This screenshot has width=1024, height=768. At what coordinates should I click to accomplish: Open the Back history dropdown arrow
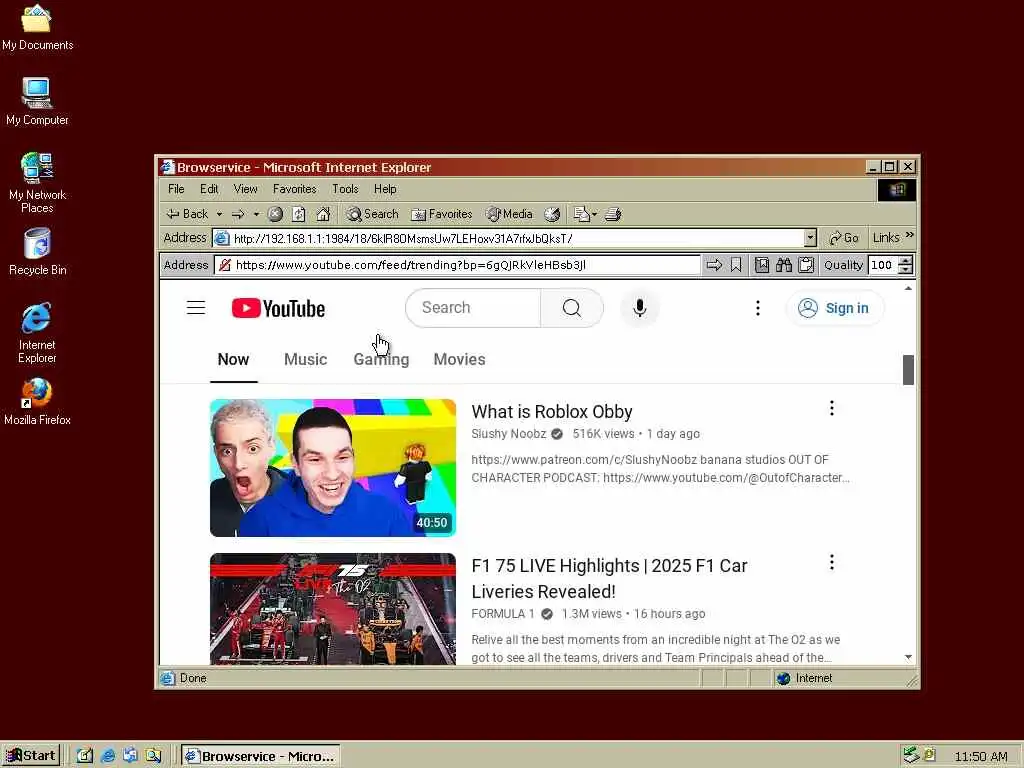(x=219, y=214)
